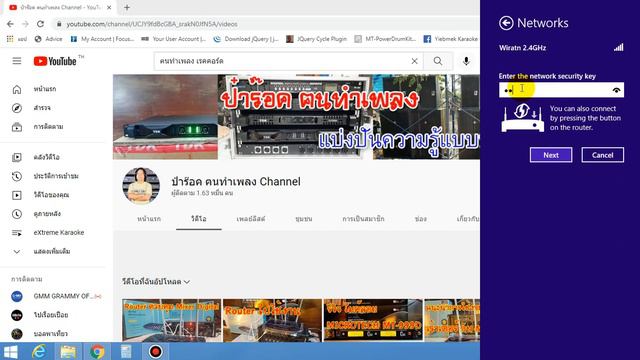640x360 pixels.
Task: Open the uploaded videos filter dropdown
Action: [156, 282]
